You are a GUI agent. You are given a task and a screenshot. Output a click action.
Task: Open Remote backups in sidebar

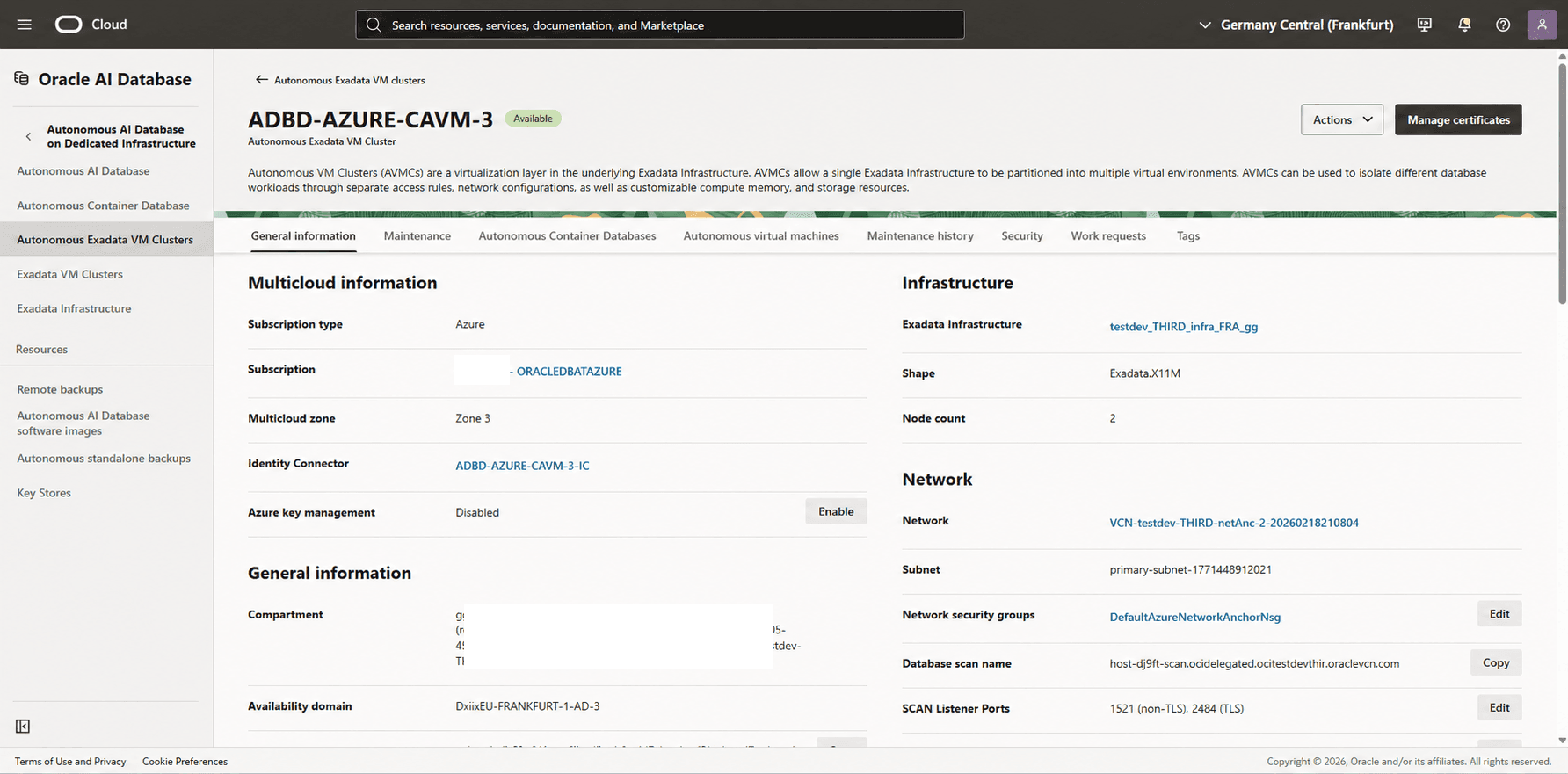click(x=60, y=389)
